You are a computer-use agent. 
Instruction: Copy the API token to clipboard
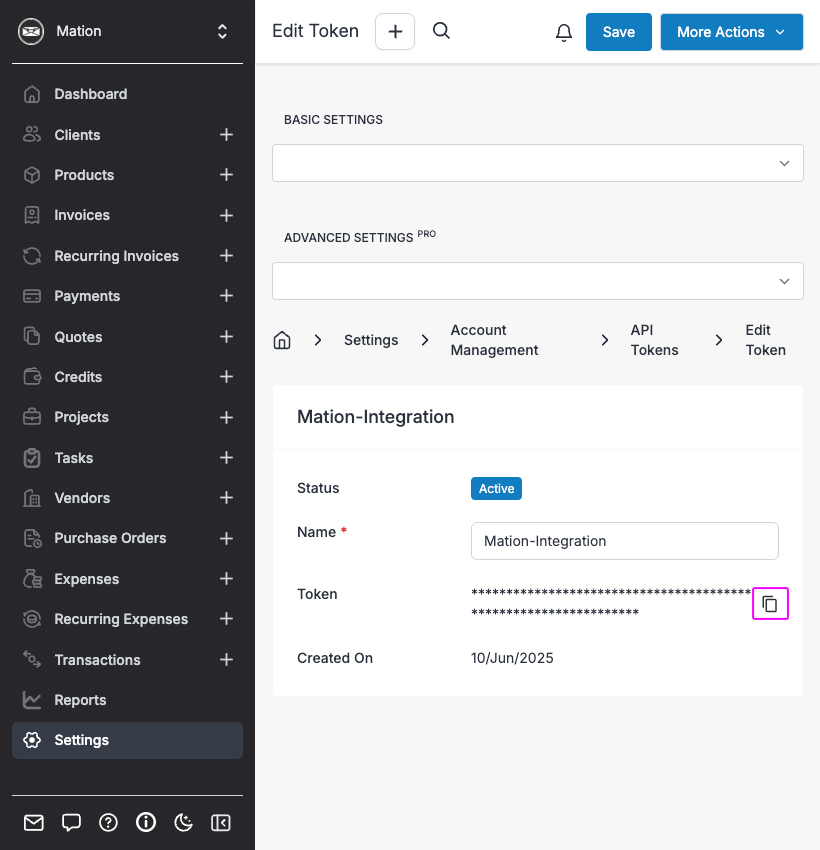[770, 603]
